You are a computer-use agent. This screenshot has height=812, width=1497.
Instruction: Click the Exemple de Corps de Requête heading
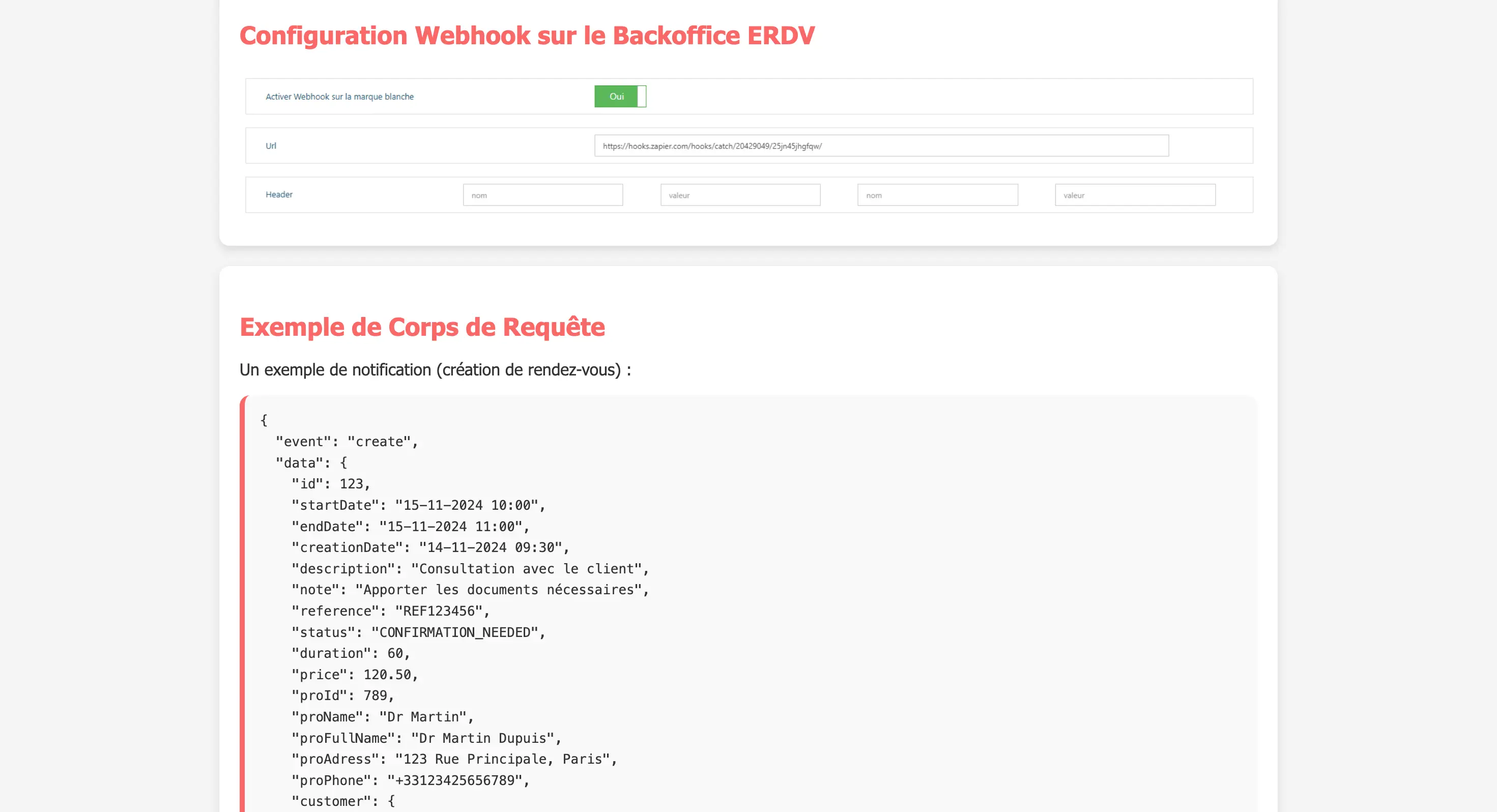click(422, 327)
